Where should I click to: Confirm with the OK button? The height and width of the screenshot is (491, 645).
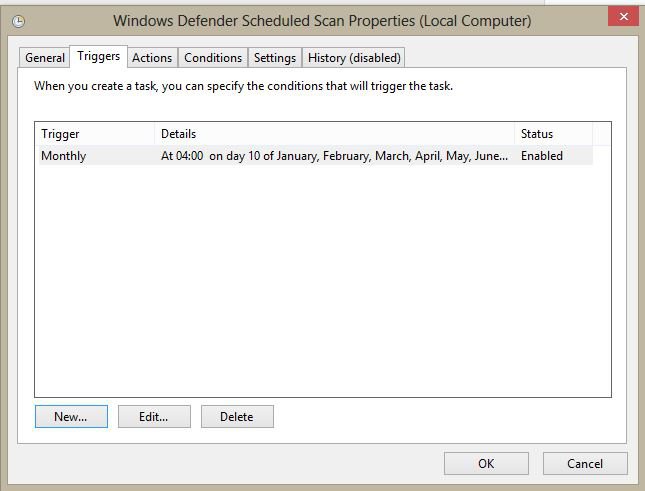486,463
